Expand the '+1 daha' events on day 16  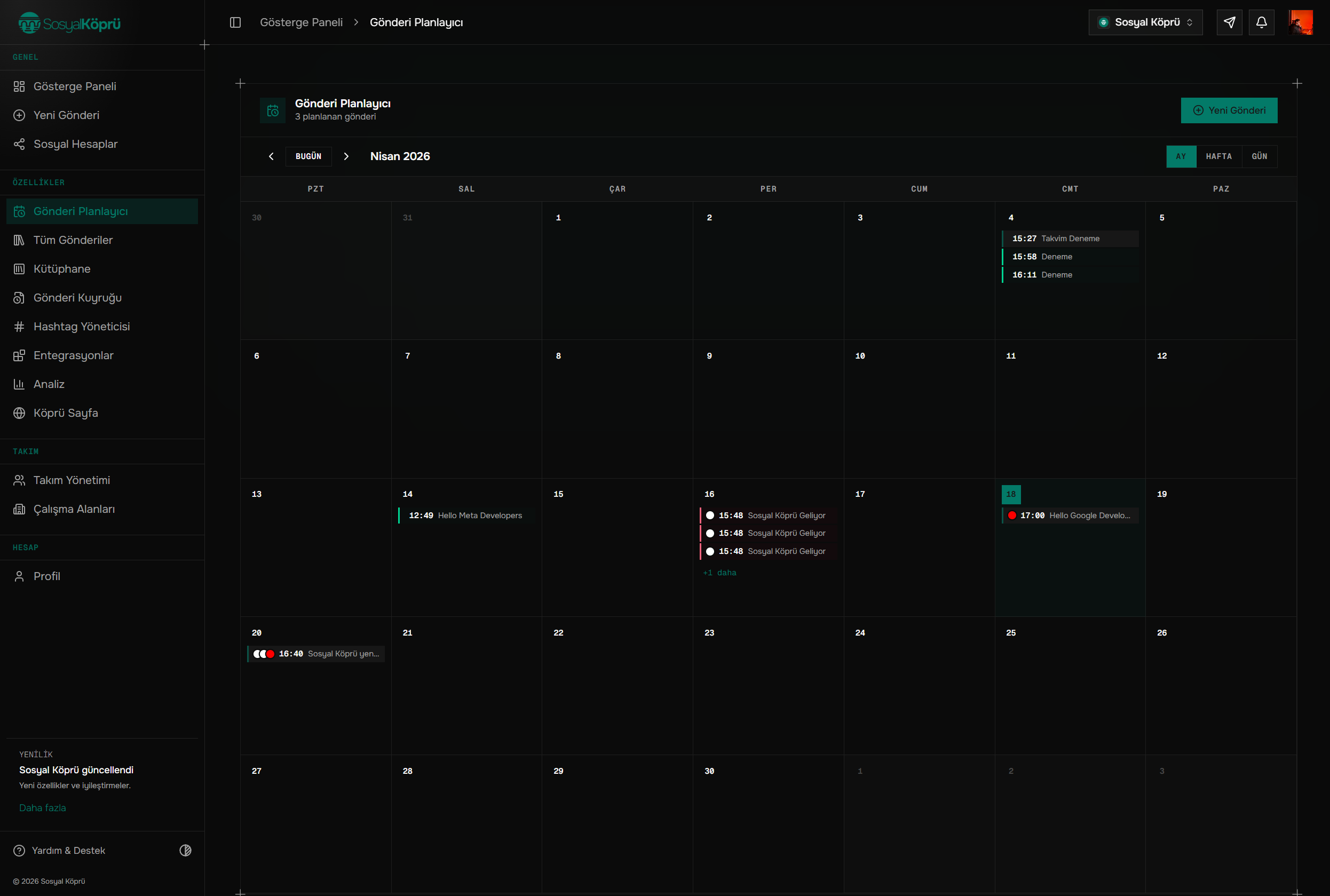[x=719, y=573]
